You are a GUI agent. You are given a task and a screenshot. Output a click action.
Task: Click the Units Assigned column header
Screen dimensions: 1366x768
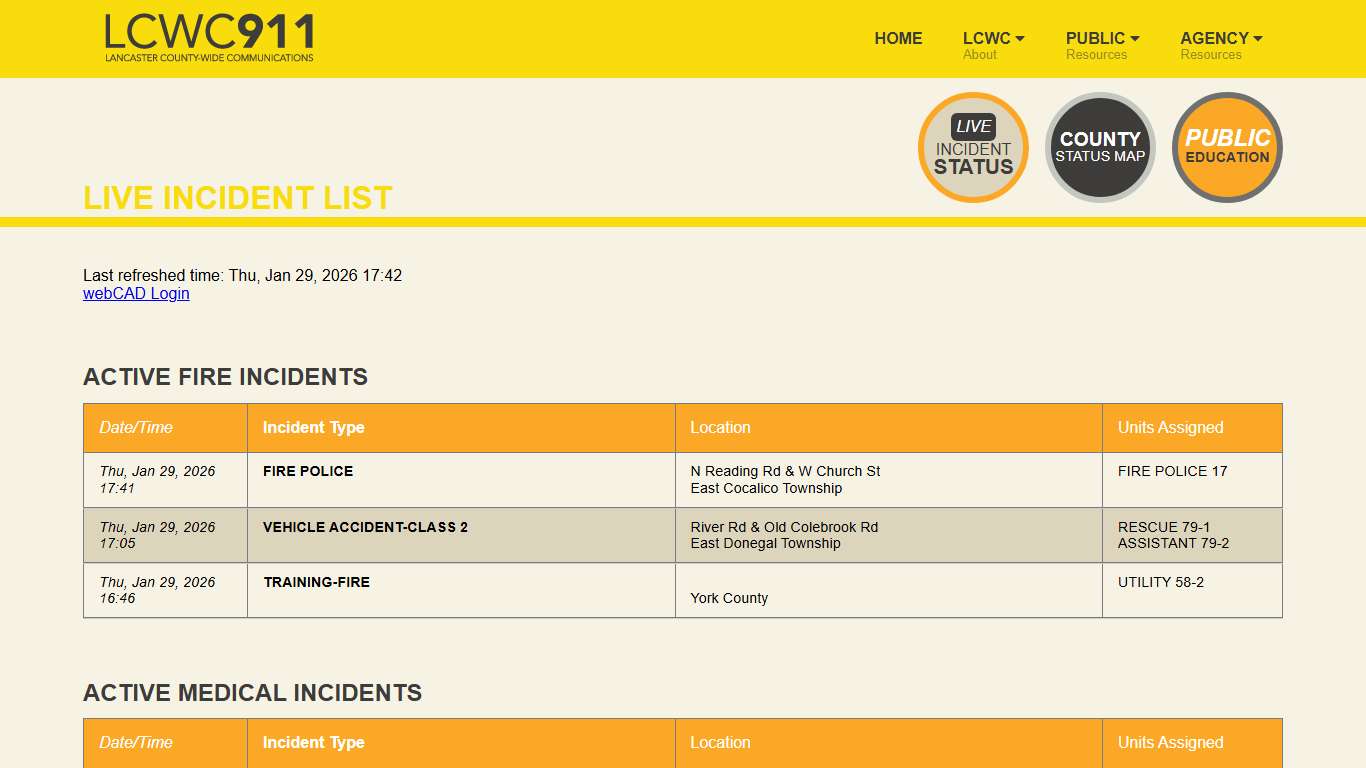pyautogui.click(x=1170, y=427)
